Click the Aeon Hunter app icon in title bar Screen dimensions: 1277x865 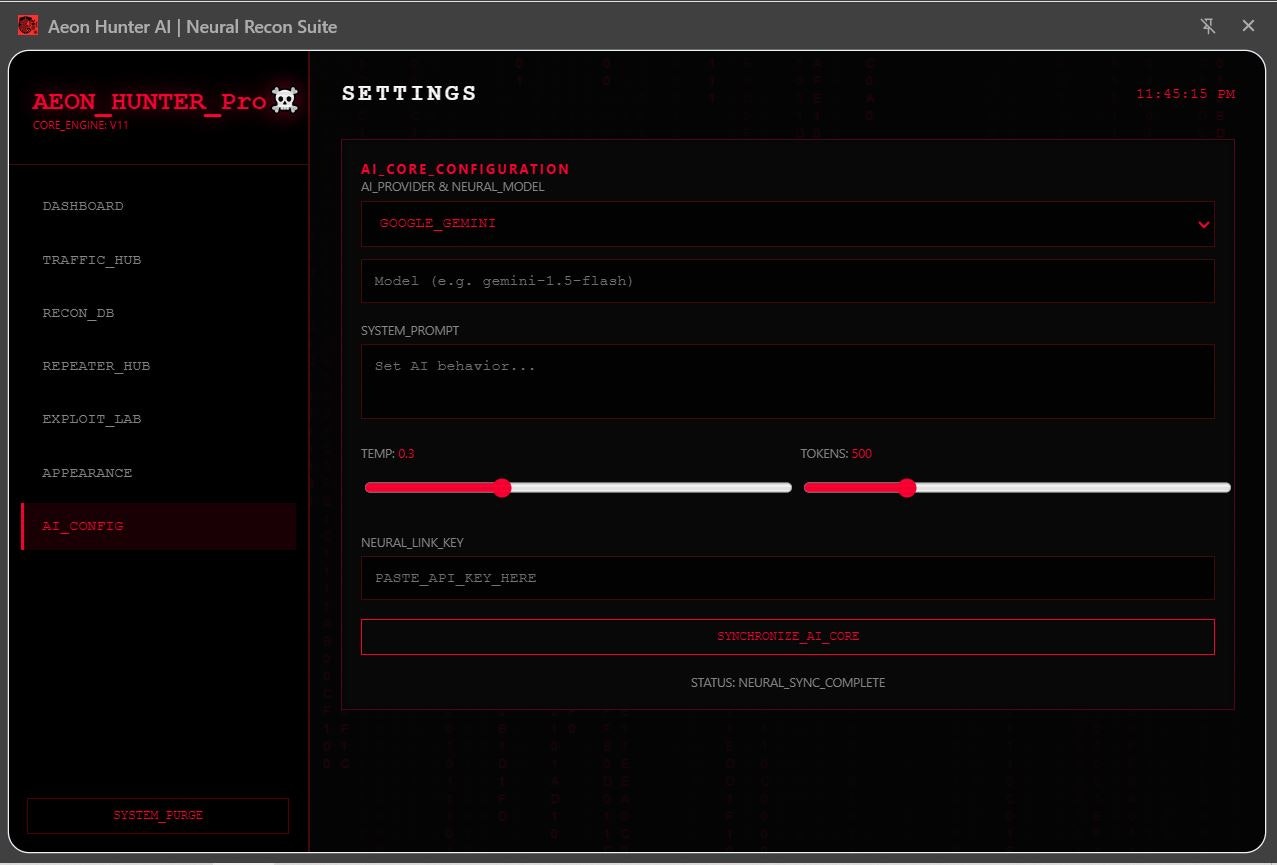[27, 25]
